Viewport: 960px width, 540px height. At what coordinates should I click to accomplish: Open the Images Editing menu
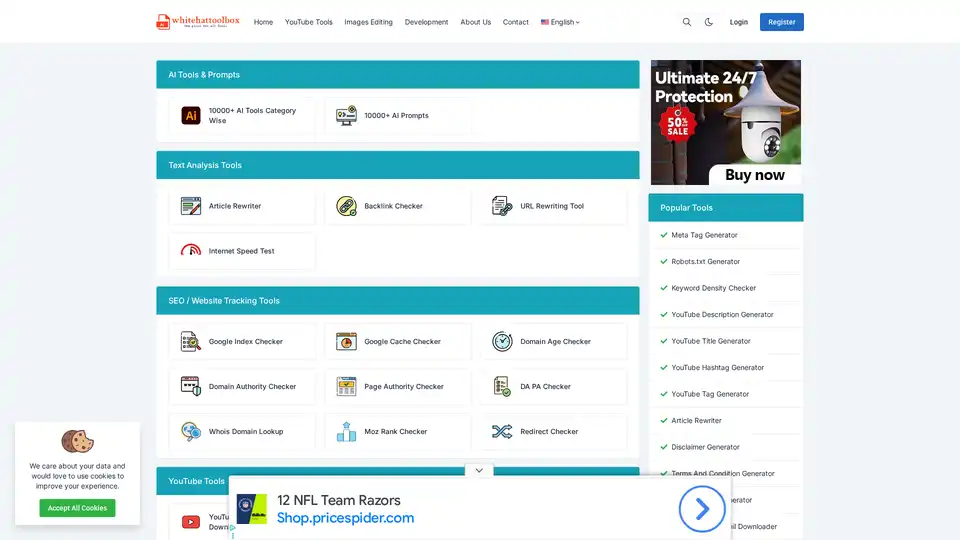(368, 22)
